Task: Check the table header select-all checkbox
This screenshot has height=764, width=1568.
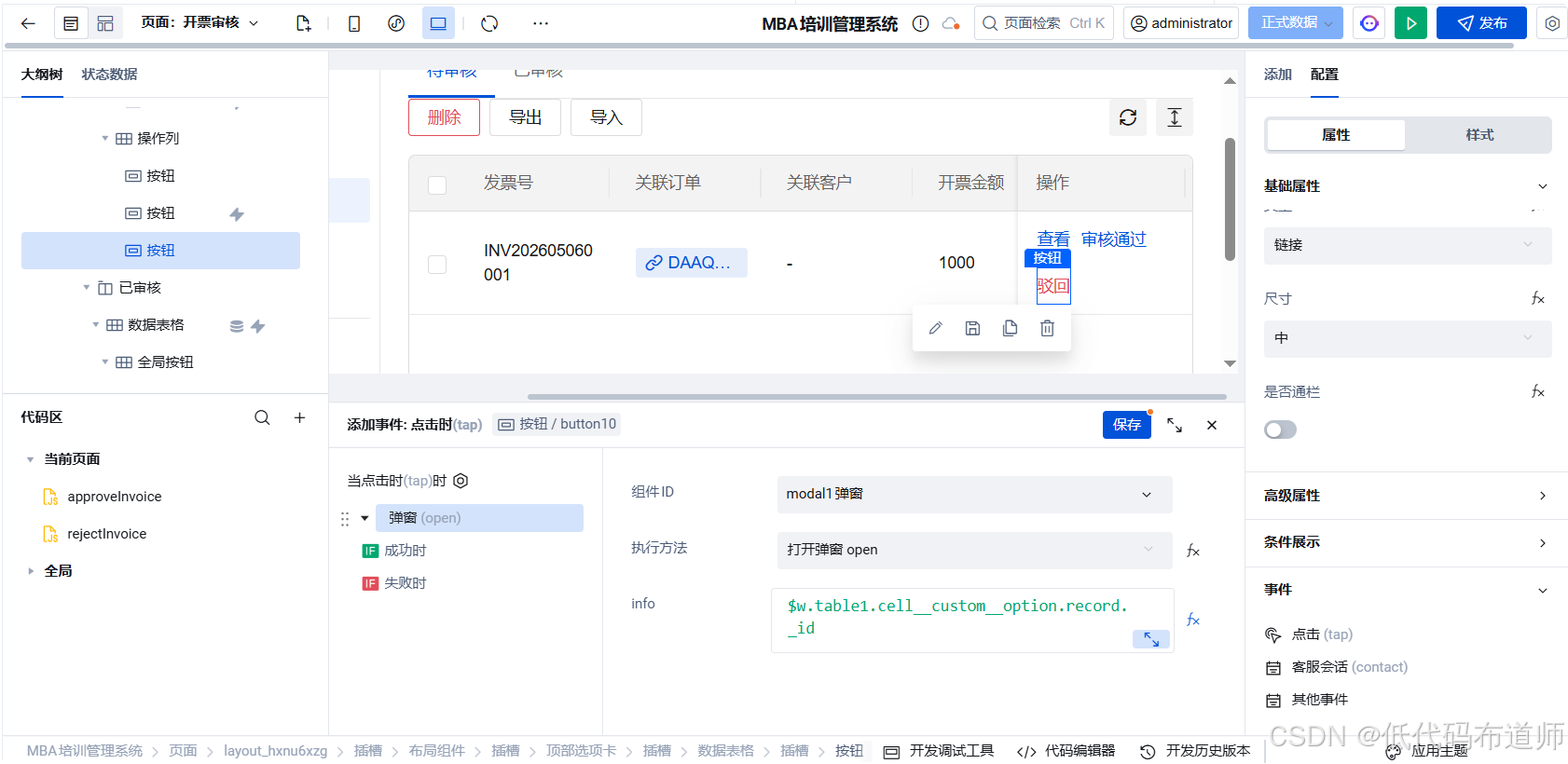Action: point(437,184)
